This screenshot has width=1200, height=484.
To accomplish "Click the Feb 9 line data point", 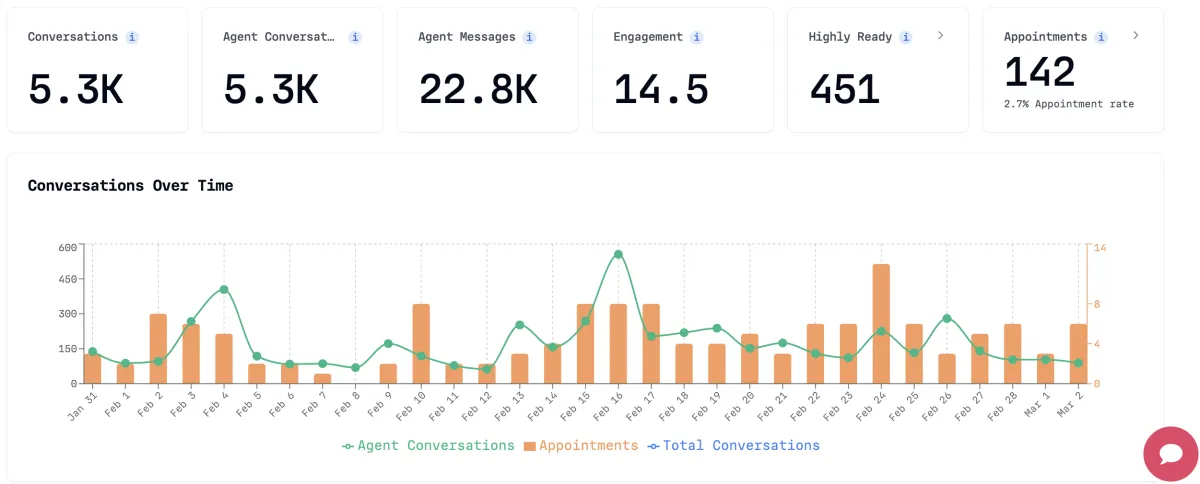I will pos(388,343).
